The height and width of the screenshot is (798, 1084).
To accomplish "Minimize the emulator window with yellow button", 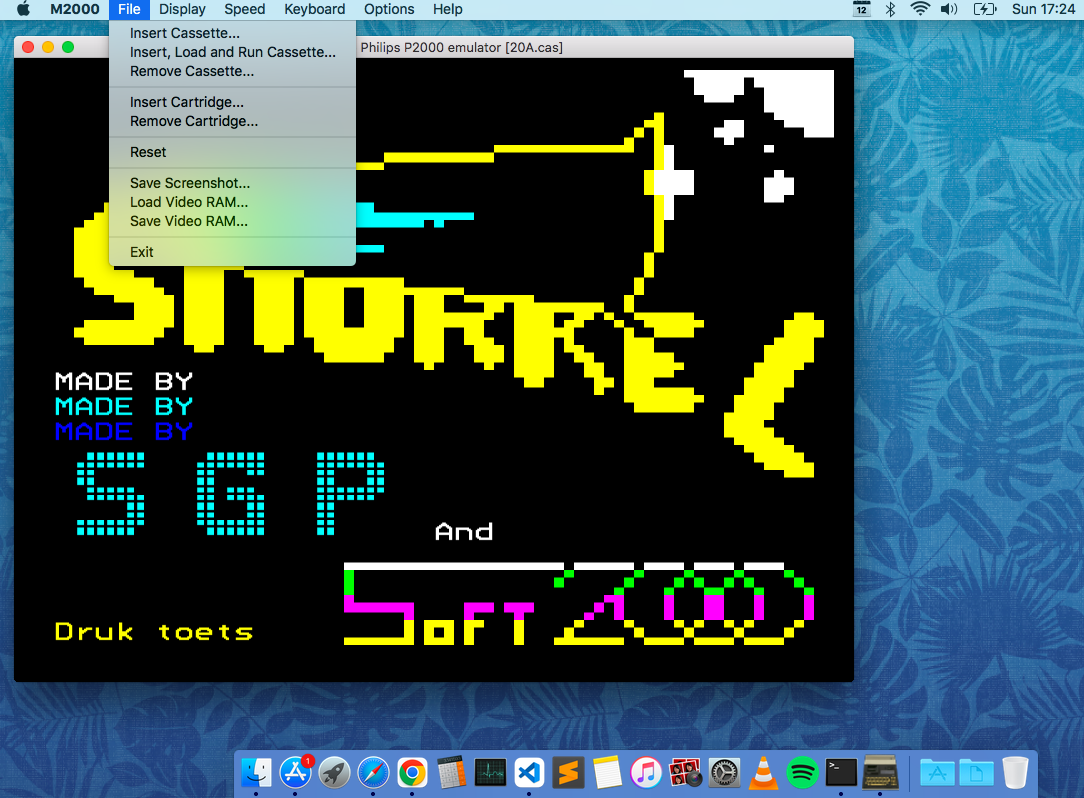I will (x=48, y=47).
